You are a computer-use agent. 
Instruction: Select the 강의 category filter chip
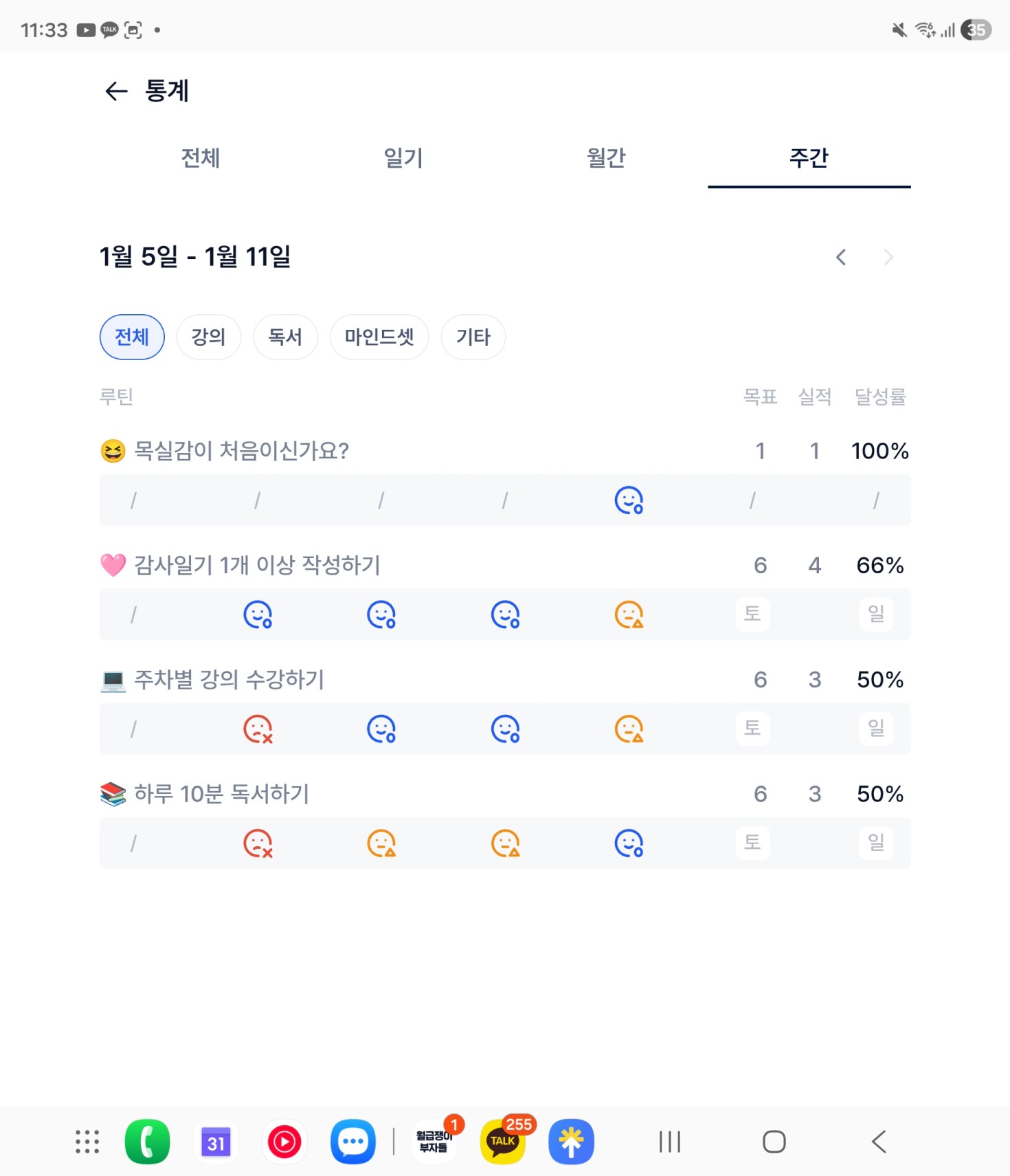pos(208,337)
